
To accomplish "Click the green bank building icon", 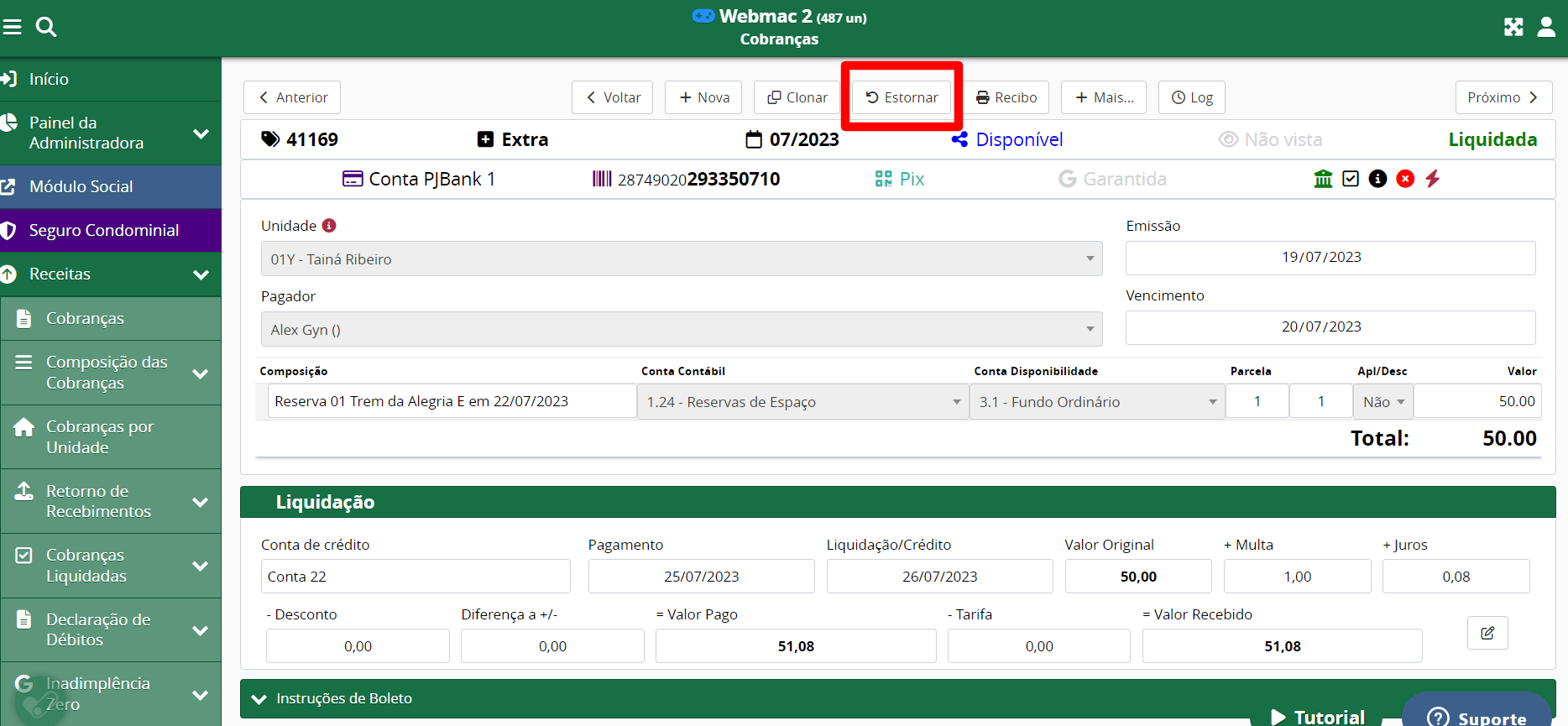I will tap(1323, 179).
